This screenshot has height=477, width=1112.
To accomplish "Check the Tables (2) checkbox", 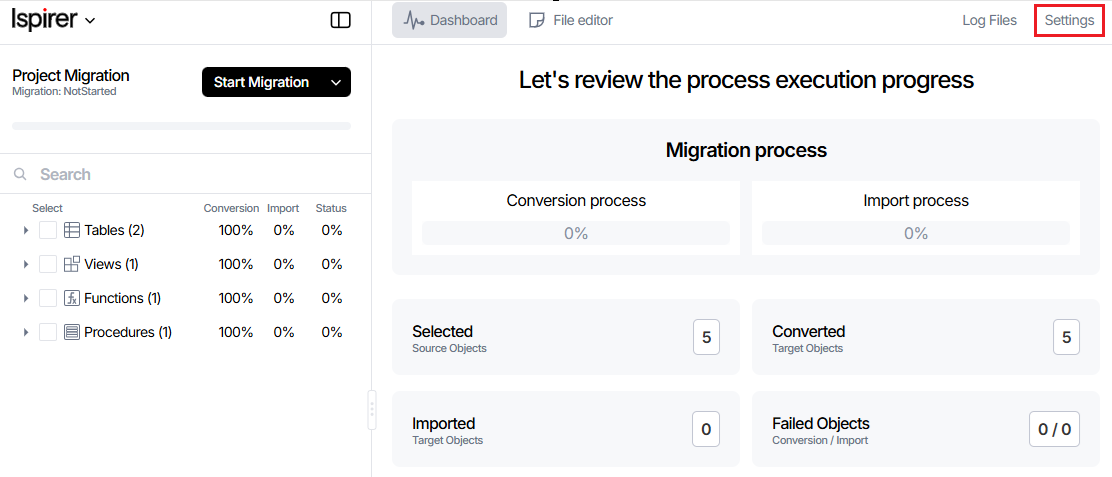I will (48, 230).
